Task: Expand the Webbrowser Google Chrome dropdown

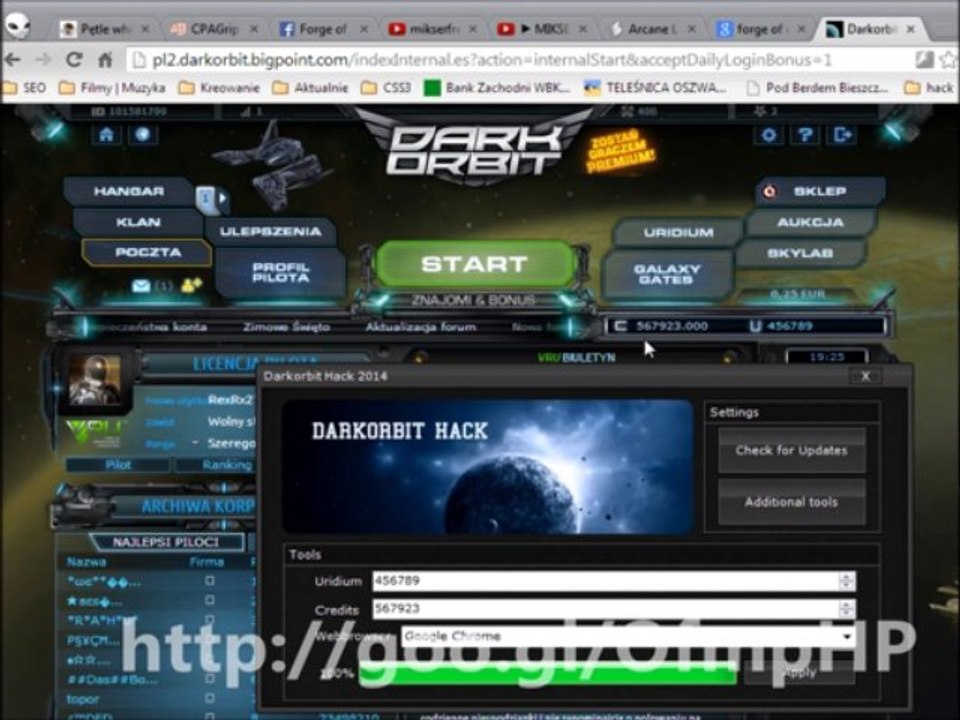Action: (x=847, y=637)
